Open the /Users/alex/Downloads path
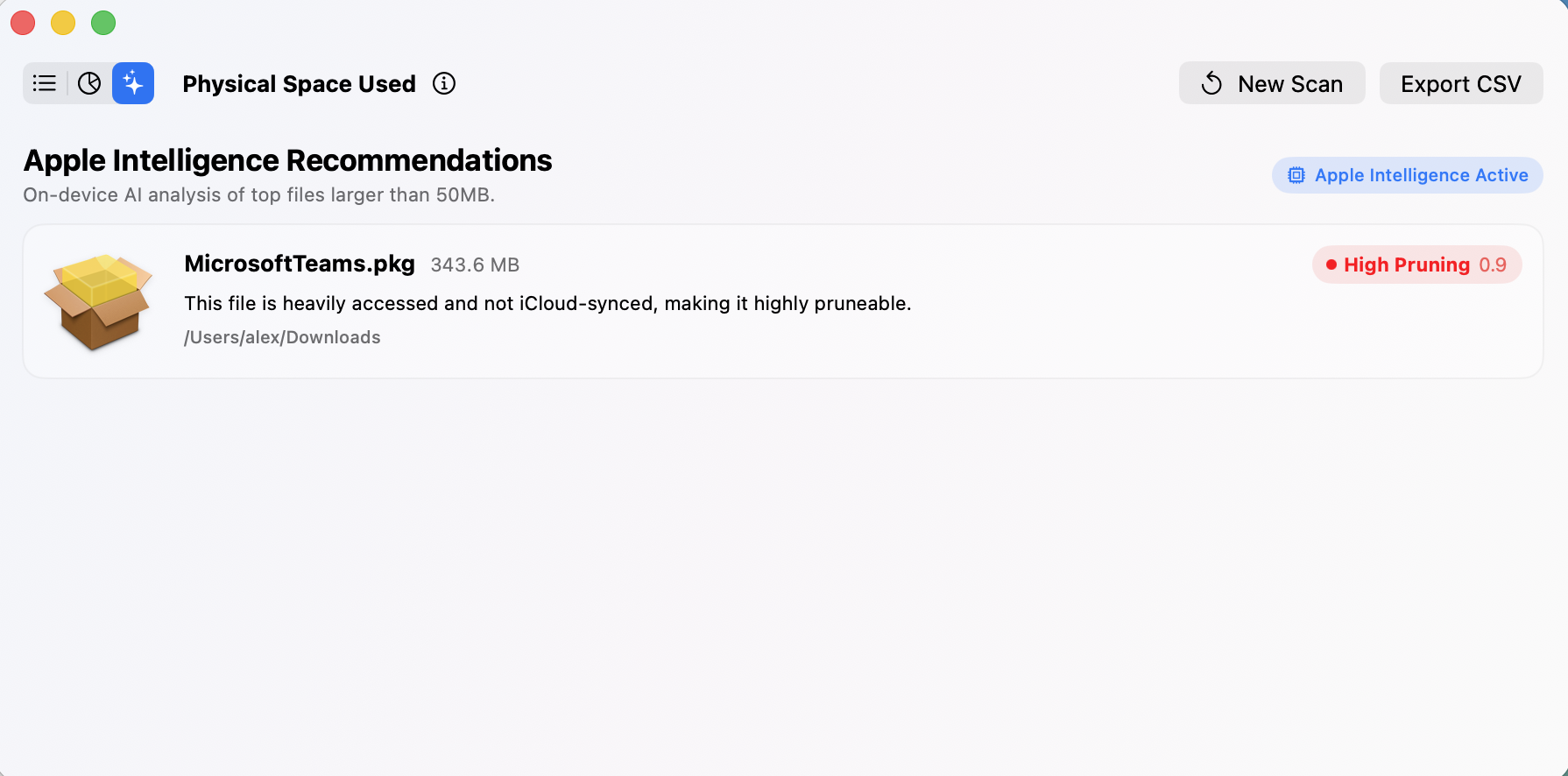This screenshot has width=1568, height=776. 282,337
